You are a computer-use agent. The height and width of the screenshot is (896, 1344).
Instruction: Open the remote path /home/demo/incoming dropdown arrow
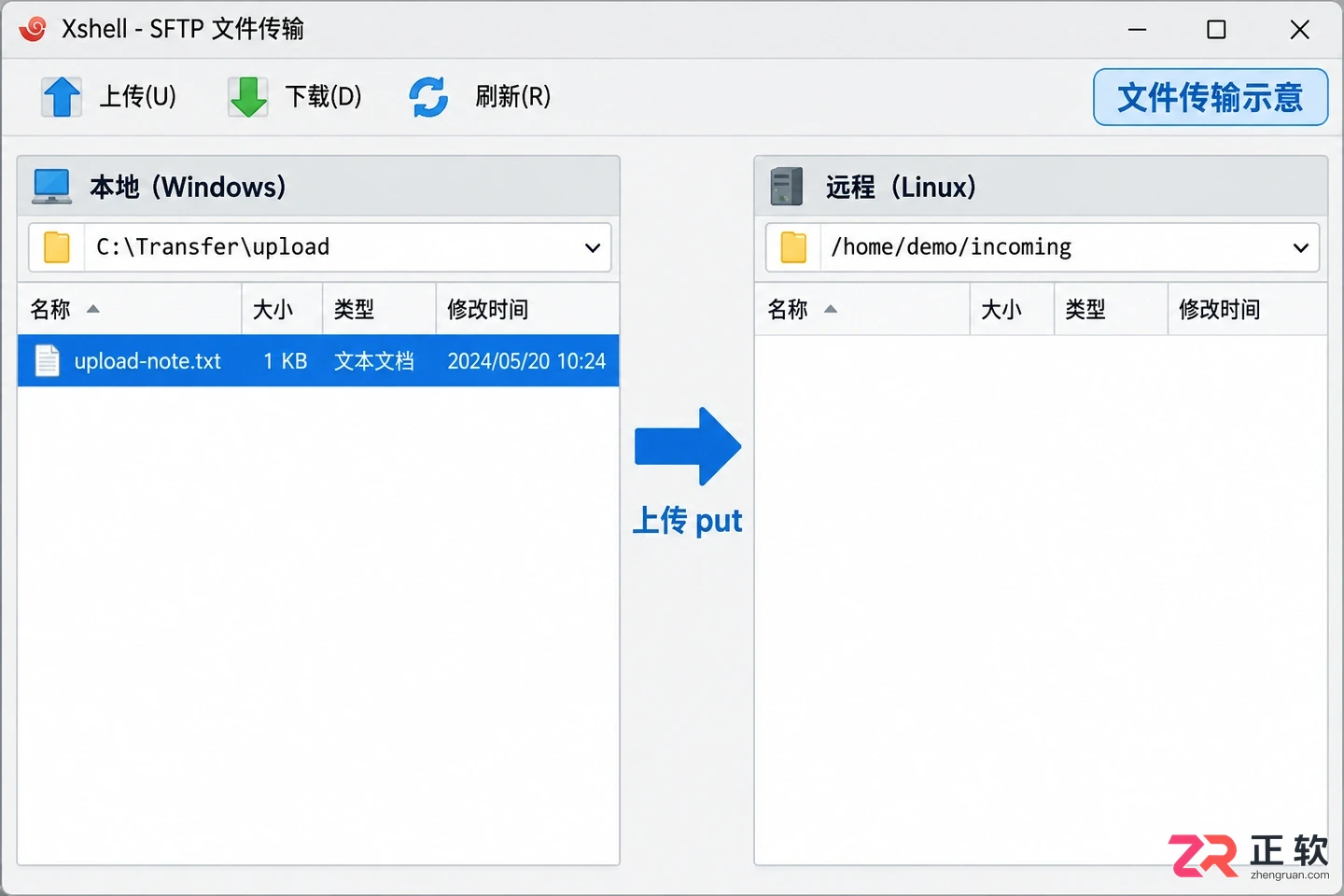point(1300,248)
